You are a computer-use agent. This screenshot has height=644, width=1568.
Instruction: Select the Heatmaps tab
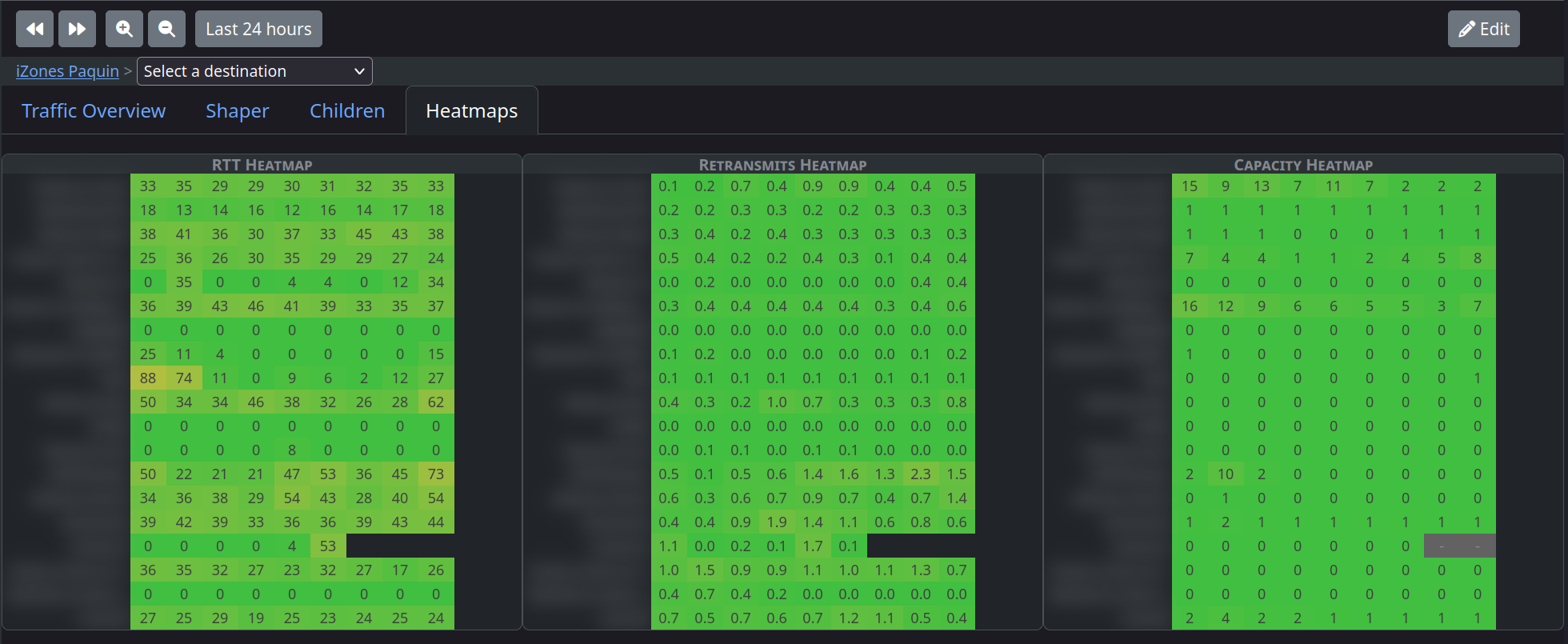(x=472, y=111)
